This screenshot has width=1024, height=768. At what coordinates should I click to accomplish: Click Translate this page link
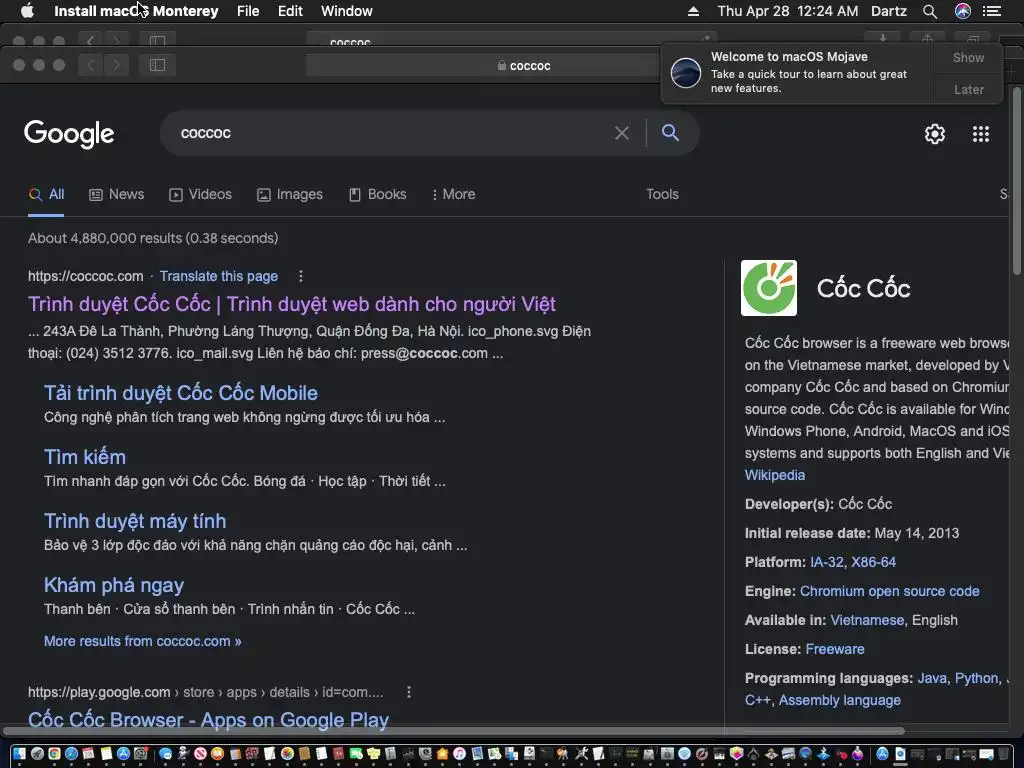pos(219,276)
